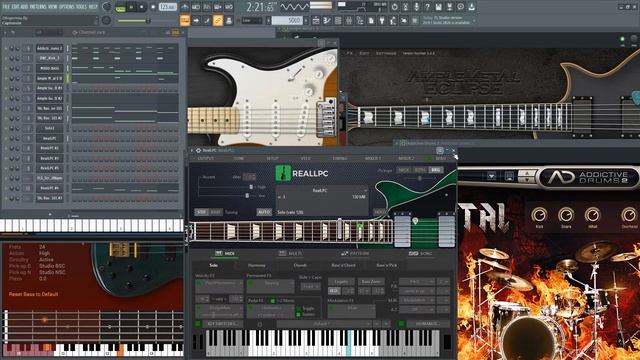Click the save project disk icon

(438, 7)
